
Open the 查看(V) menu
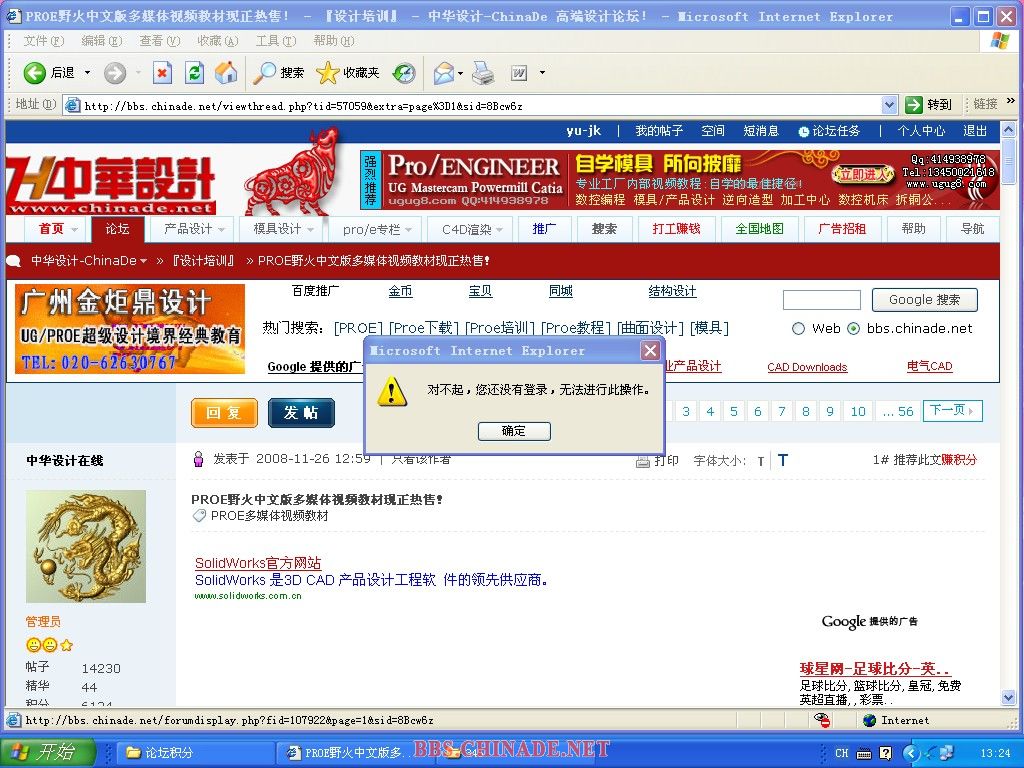coord(159,40)
